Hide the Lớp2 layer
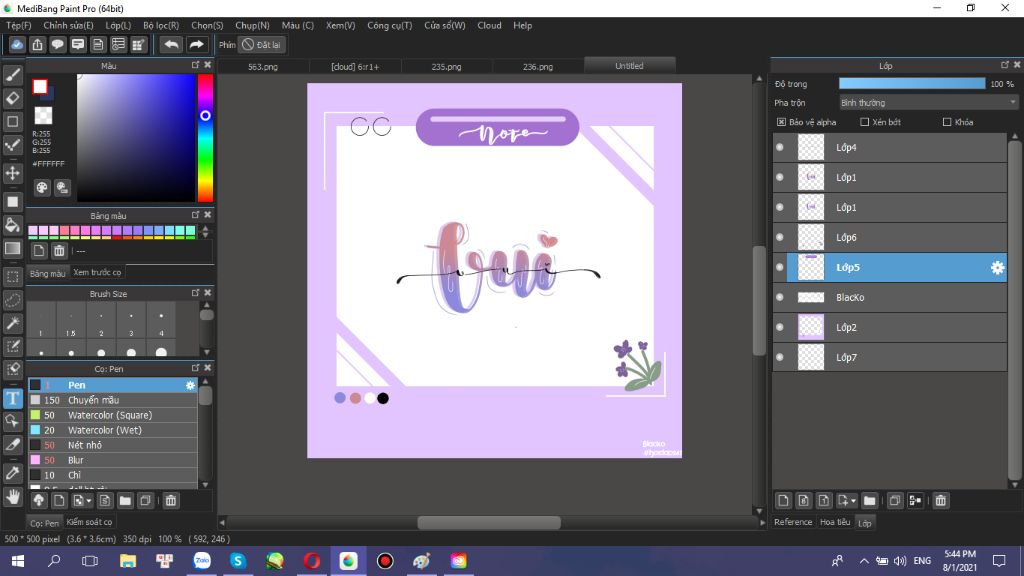The image size is (1024, 576). tap(780, 327)
